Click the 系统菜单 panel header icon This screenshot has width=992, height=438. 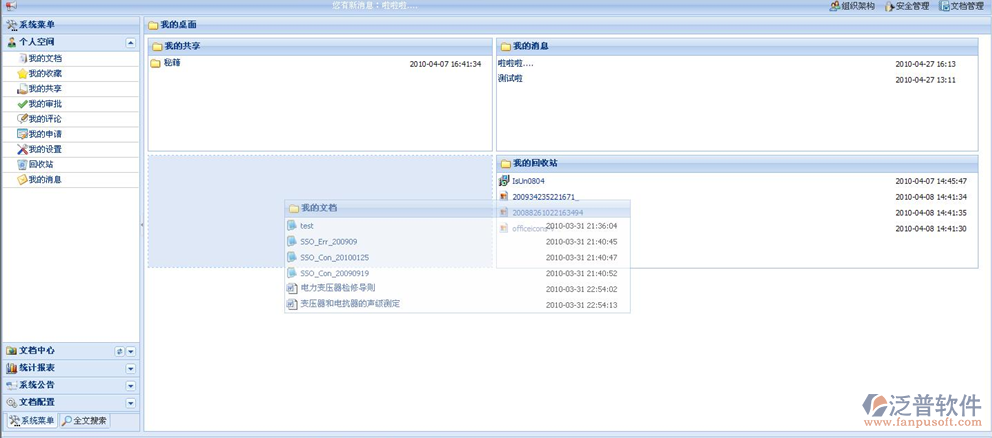coord(11,25)
